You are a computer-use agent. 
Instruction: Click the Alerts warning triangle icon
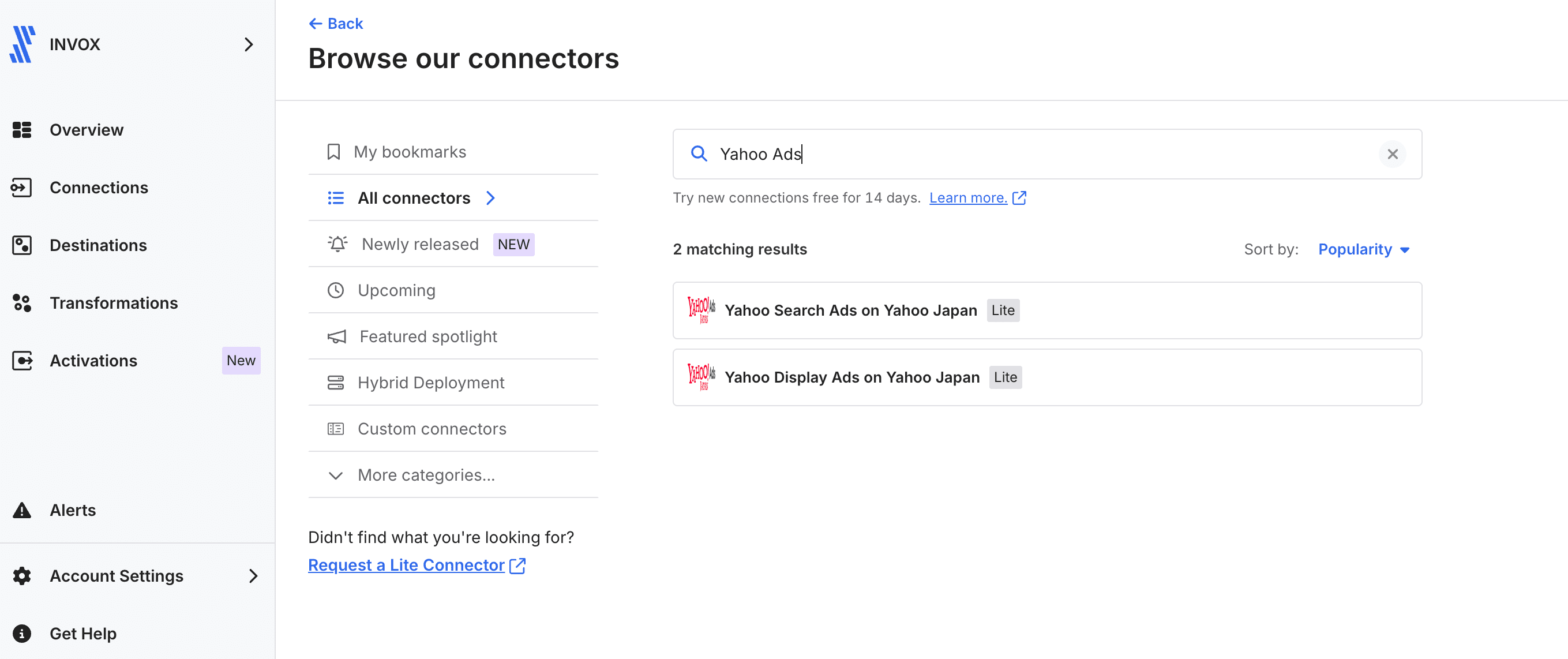point(22,510)
